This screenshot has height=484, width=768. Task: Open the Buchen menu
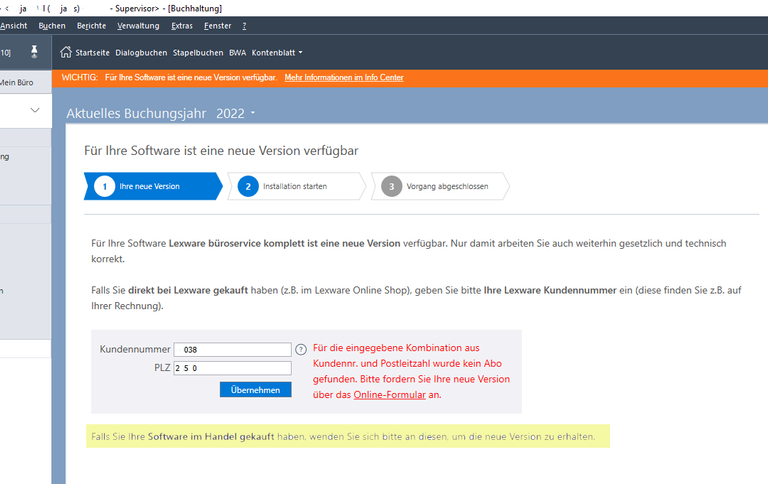point(52,26)
